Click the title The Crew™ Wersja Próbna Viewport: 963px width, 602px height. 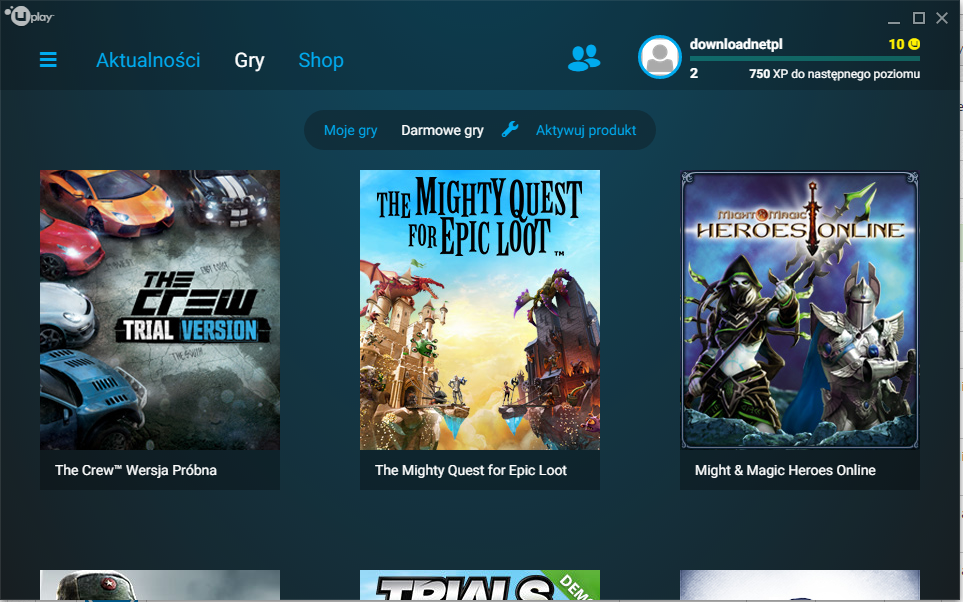pos(136,470)
